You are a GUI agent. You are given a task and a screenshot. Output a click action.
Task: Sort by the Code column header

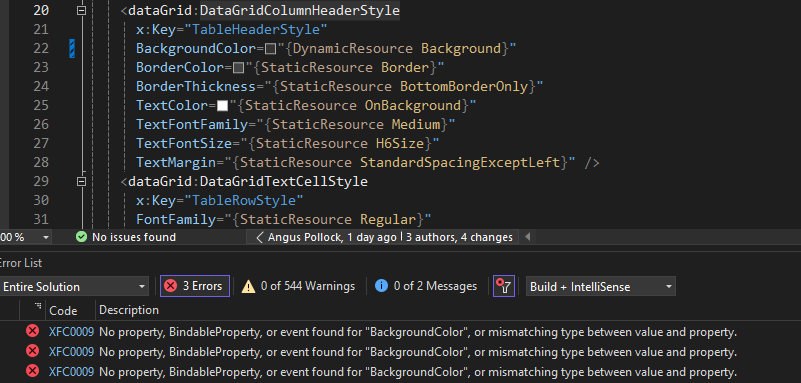tap(63, 310)
